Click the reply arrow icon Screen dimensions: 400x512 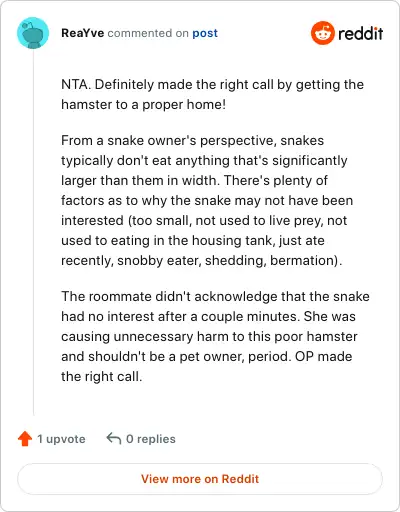(x=114, y=438)
